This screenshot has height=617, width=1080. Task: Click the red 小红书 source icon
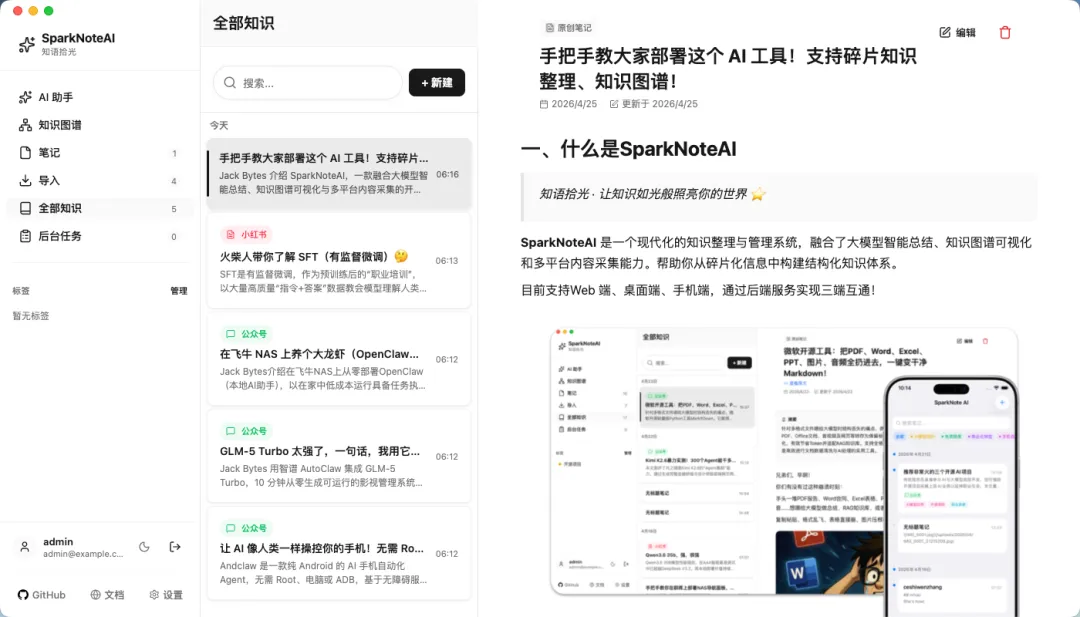click(231, 235)
